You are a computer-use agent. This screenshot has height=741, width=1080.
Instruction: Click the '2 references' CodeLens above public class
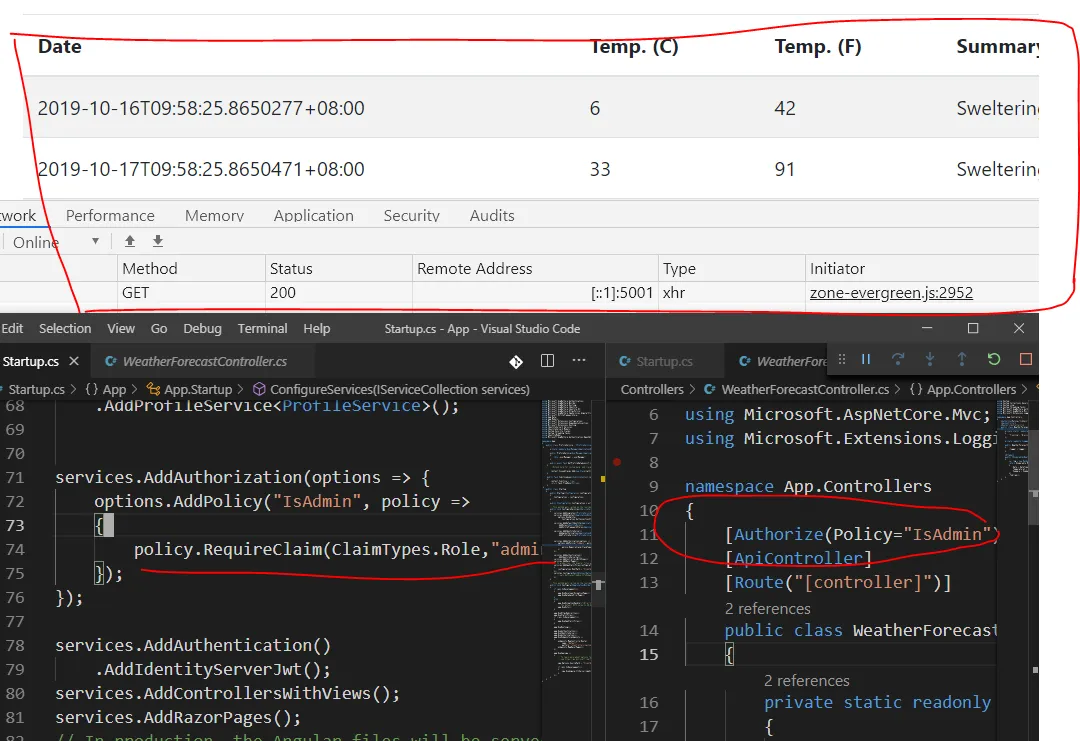pyautogui.click(x=767, y=609)
